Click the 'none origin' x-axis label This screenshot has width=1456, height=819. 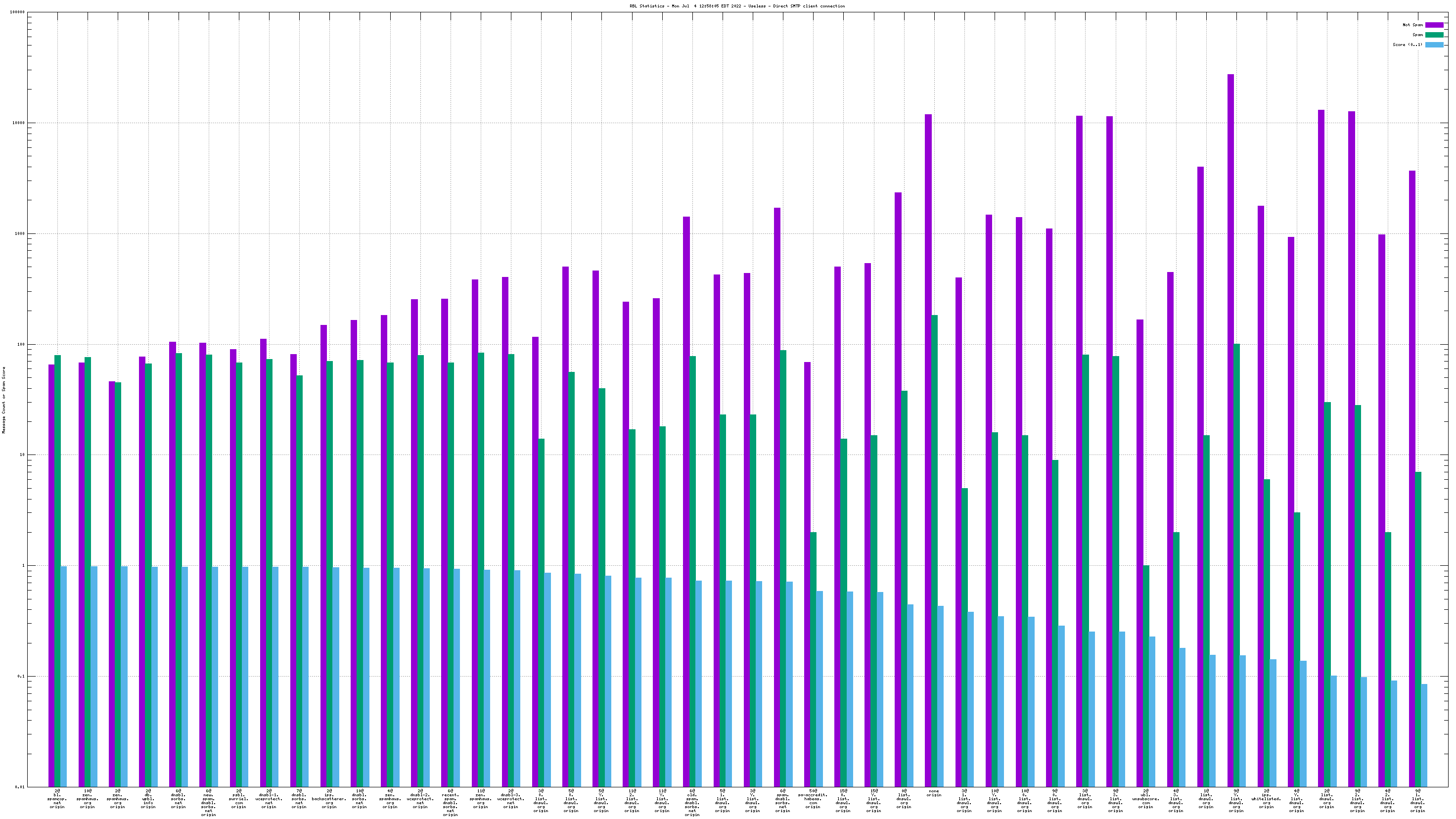click(x=933, y=793)
